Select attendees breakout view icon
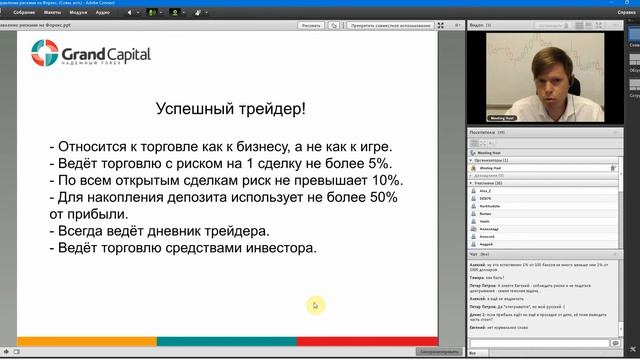640x360 pixels. 483,143
